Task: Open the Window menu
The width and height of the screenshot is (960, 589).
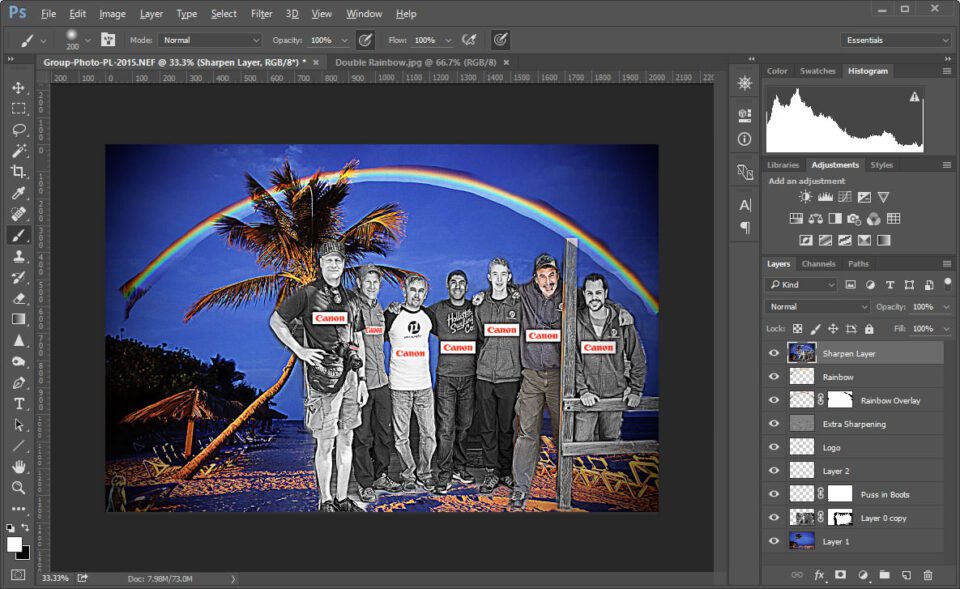Action: point(364,13)
